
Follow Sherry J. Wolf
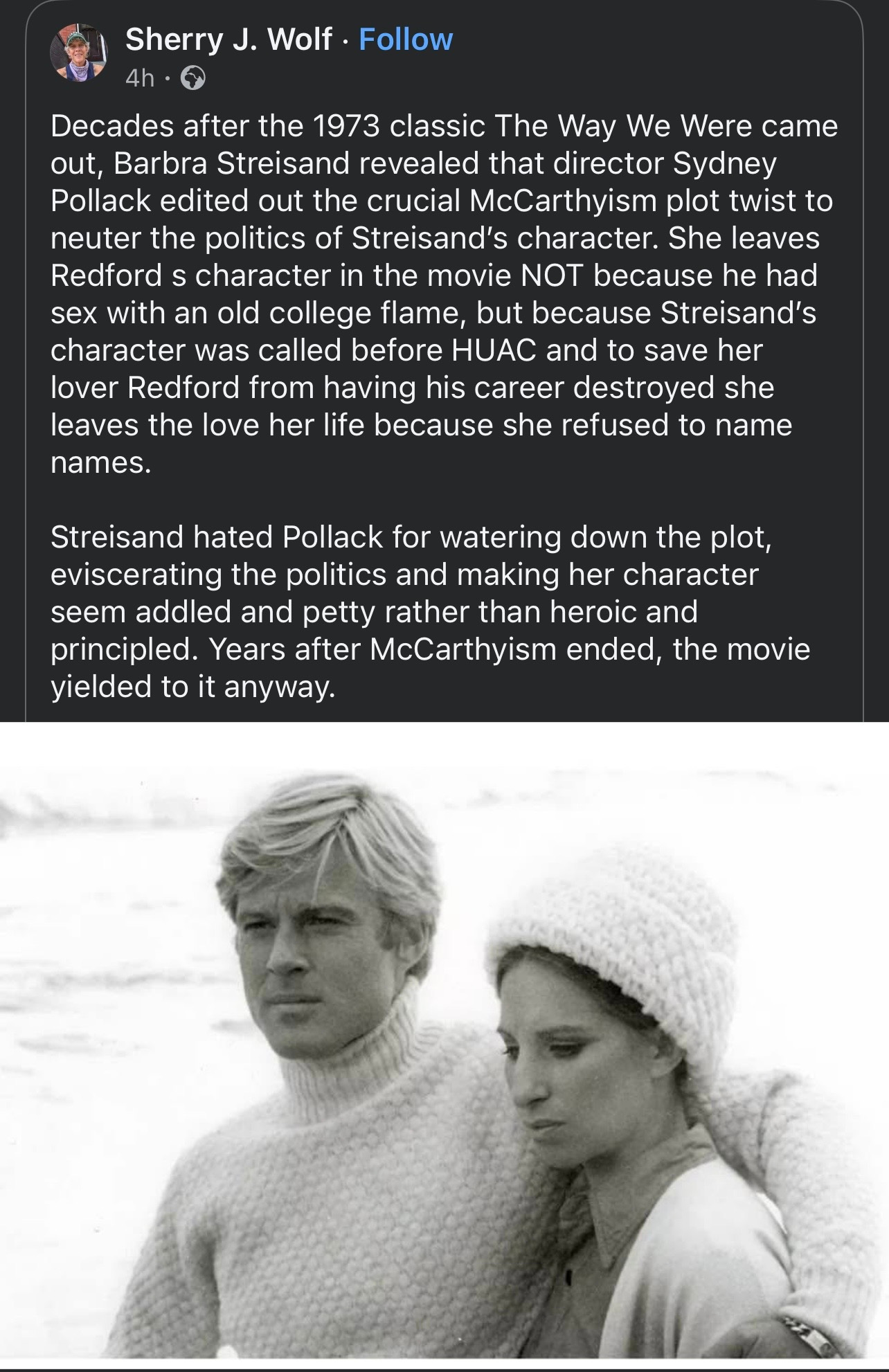pyautogui.click(x=406, y=39)
